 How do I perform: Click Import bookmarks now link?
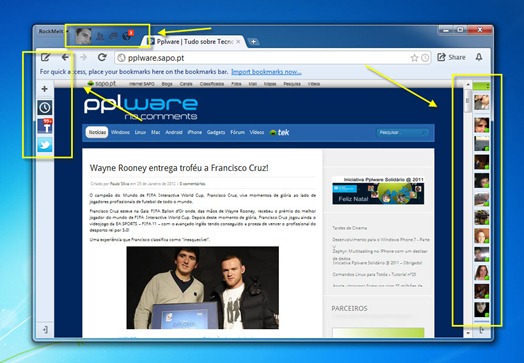click(x=266, y=72)
